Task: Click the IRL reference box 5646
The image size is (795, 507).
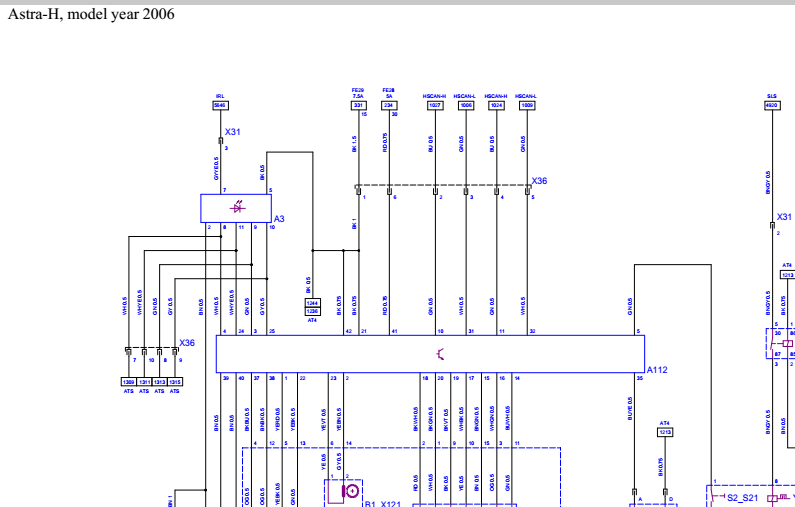Action: (220, 105)
